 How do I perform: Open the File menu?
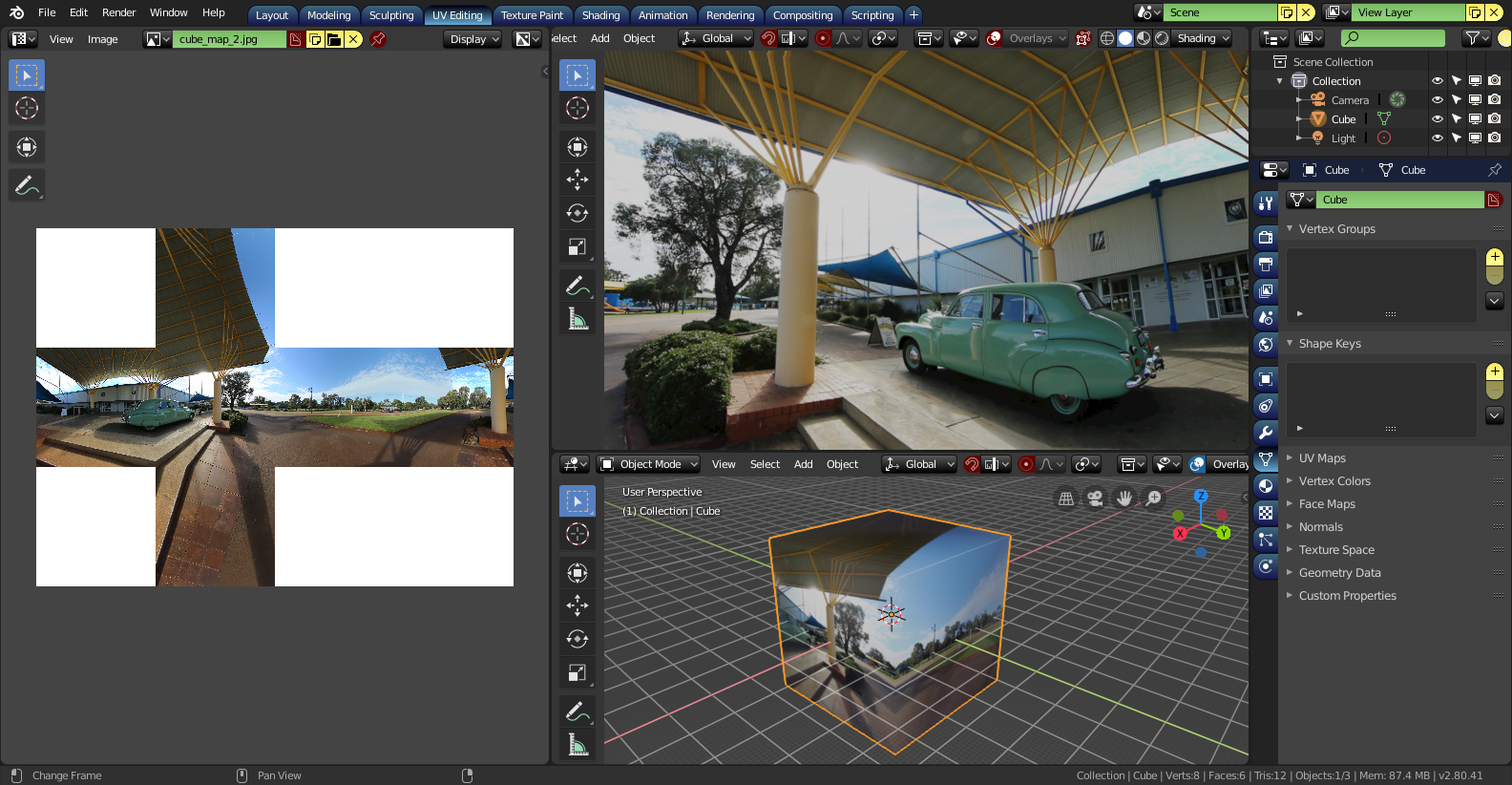(47, 12)
